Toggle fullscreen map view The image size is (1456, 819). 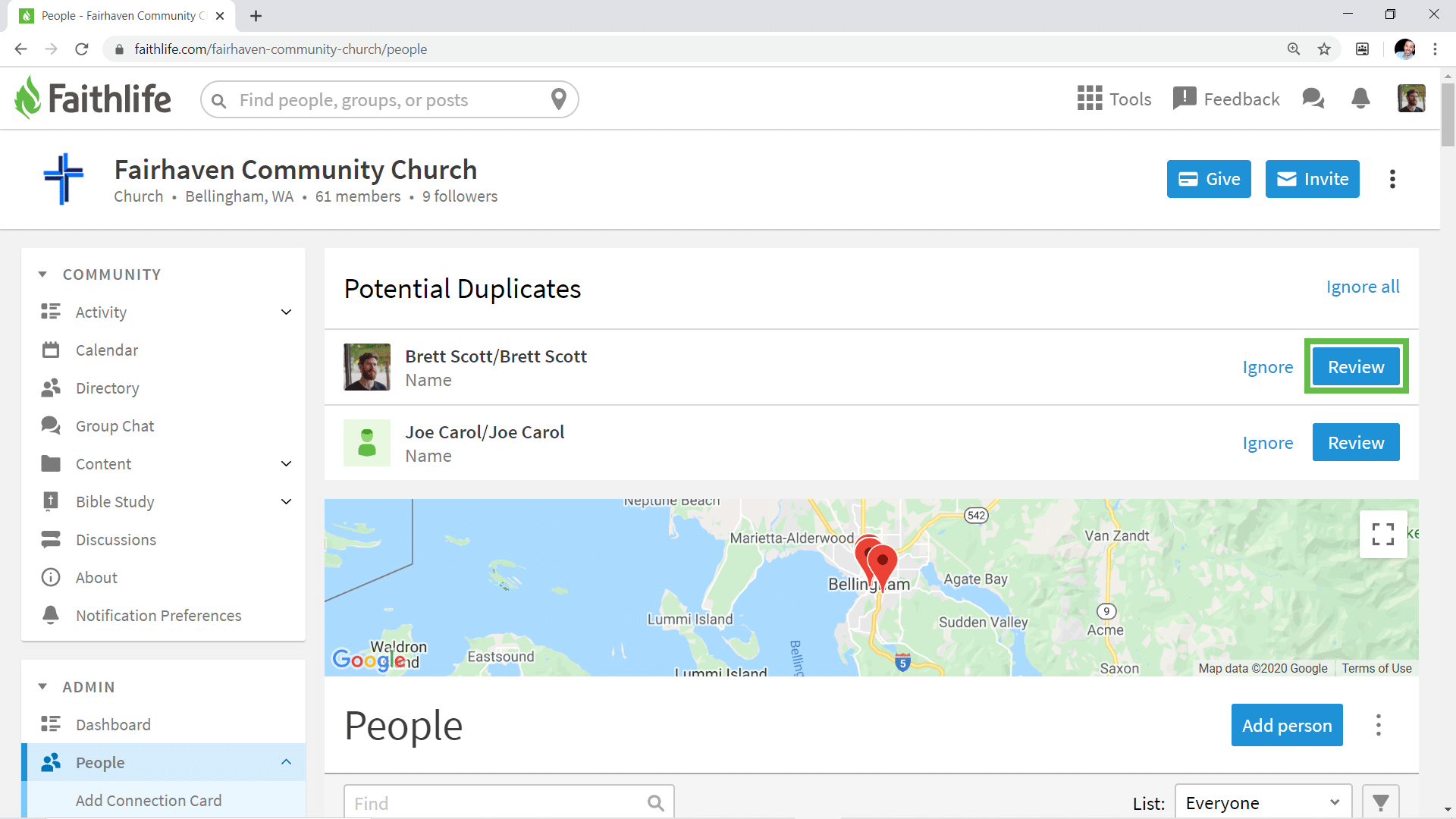[x=1383, y=535]
